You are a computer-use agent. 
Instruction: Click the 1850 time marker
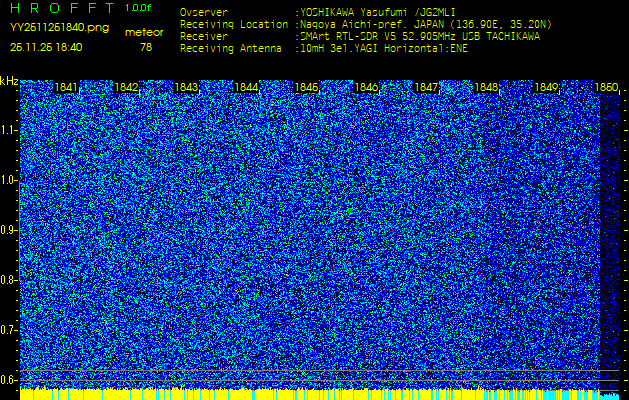[x=606, y=87]
